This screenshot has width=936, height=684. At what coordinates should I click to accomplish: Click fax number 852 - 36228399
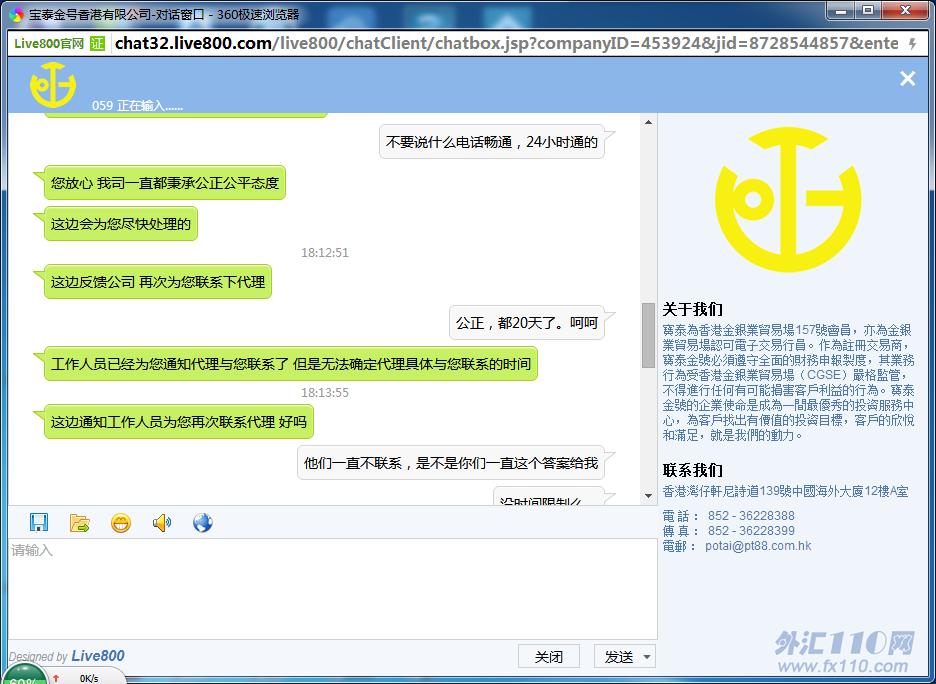coord(751,531)
